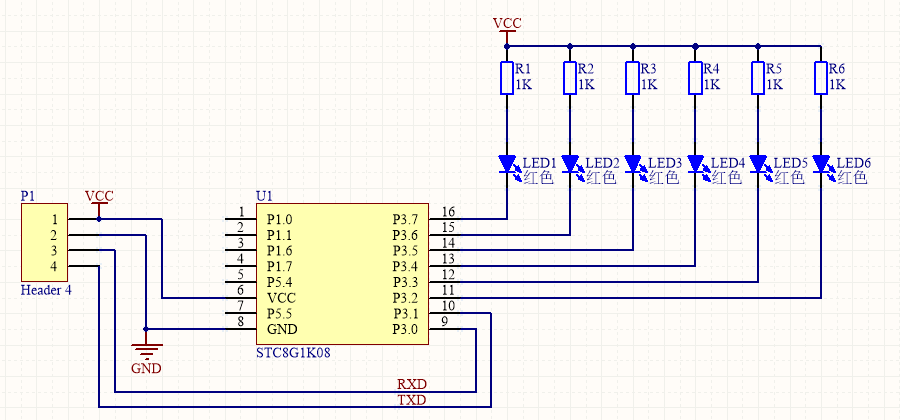Click pin label P1.1 on U1

[280, 235]
